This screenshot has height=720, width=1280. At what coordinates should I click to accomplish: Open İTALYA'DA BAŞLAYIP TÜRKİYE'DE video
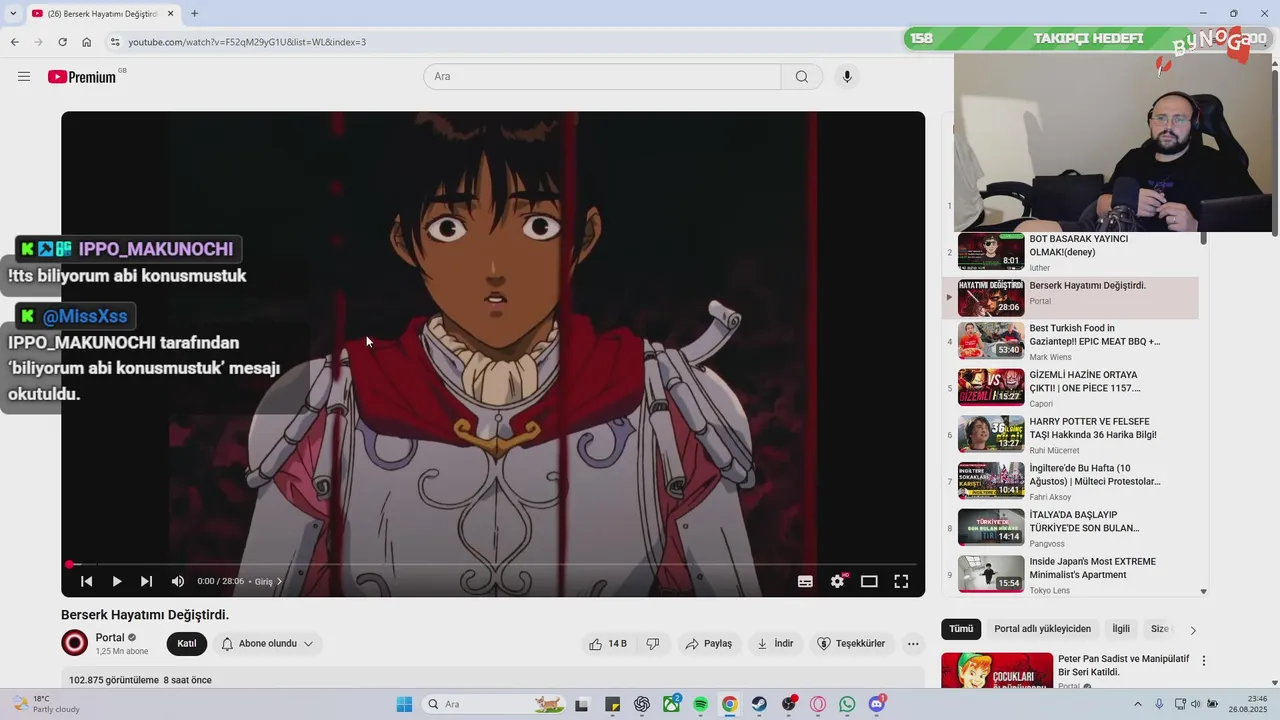1070,528
